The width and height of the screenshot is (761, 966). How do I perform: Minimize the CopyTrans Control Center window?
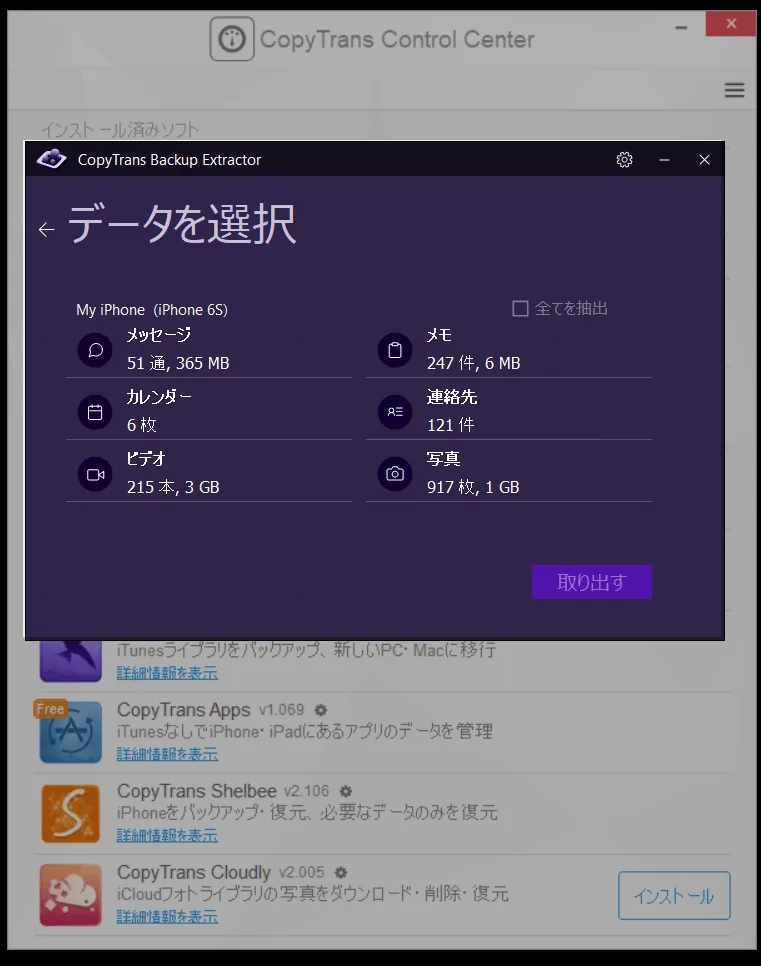pyautogui.click(x=681, y=27)
